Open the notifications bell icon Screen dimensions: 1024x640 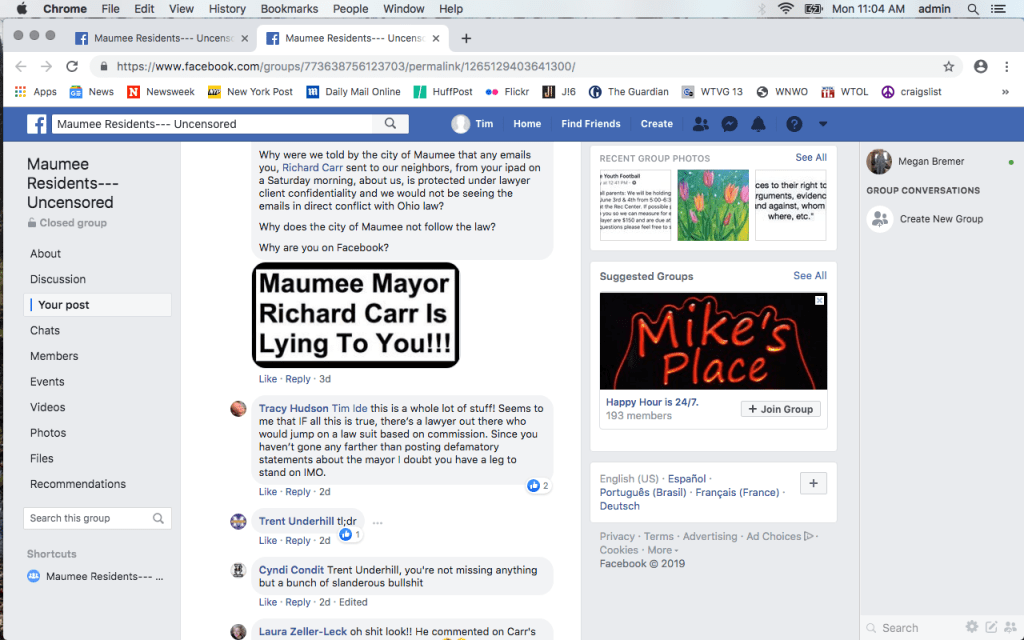[758, 124]
